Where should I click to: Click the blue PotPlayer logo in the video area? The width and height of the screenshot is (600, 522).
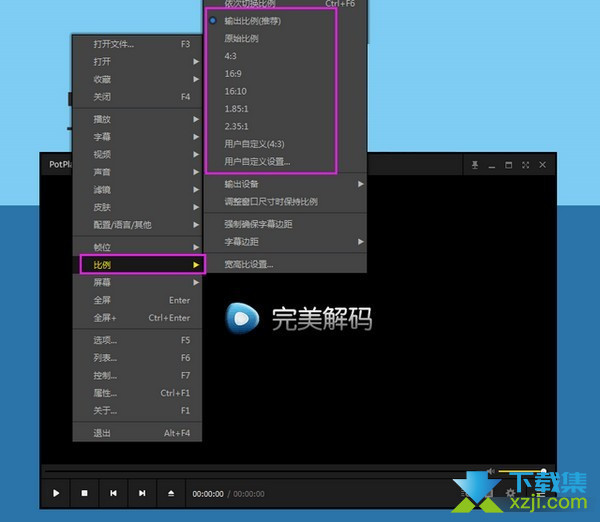click(242, 318)
